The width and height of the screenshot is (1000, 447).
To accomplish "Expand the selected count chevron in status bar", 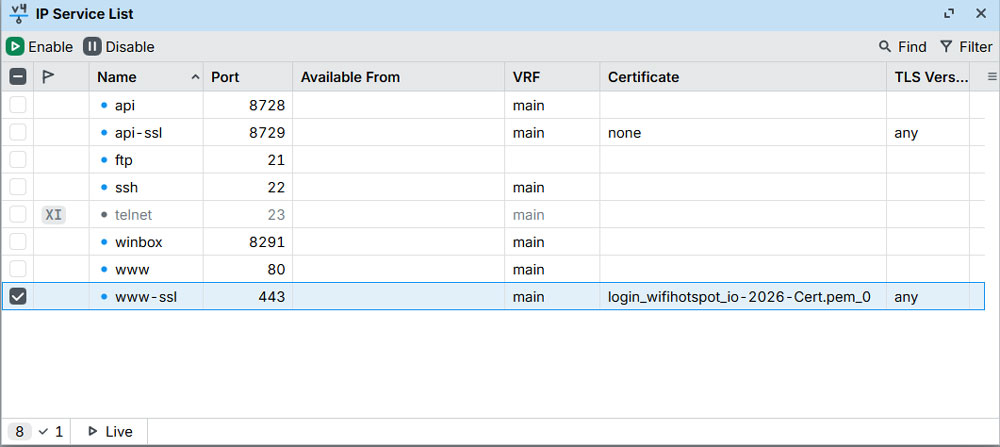I will click(43, 432).
